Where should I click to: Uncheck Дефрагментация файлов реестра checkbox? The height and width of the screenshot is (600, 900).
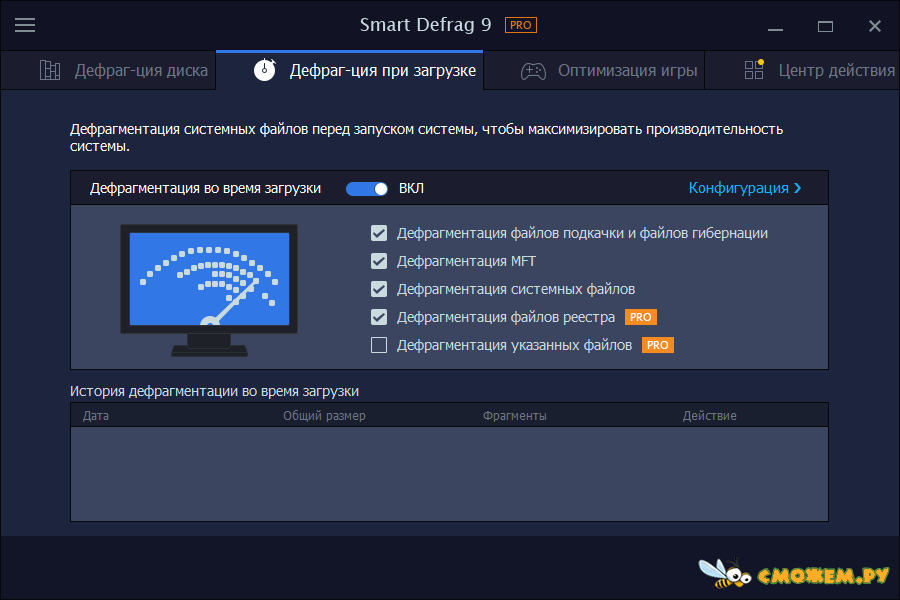tap(379, 317)
